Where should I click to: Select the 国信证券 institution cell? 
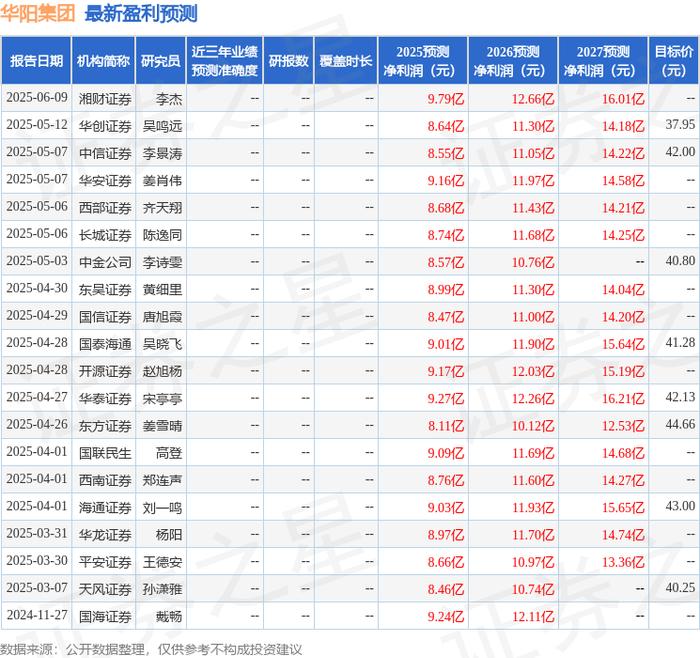click(x=105, y=317)
